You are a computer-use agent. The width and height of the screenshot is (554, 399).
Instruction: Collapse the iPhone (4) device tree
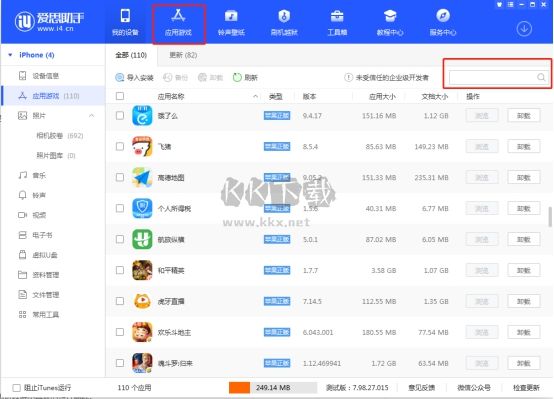point(10,55)
